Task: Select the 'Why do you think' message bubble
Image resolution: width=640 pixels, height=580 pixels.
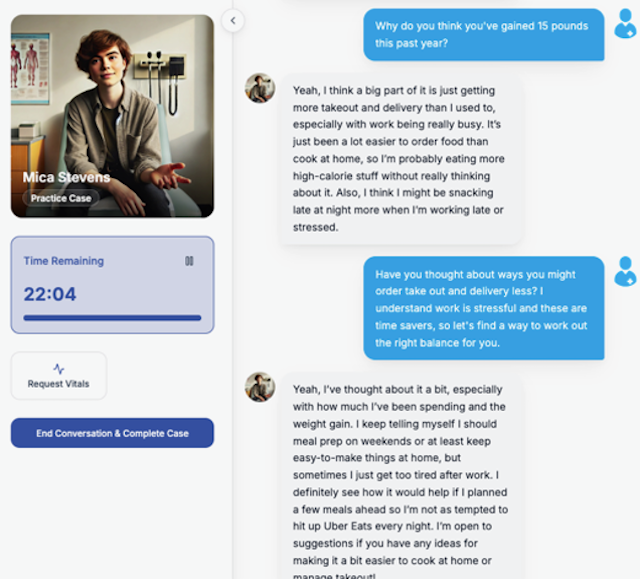Action: click(484, 35)
